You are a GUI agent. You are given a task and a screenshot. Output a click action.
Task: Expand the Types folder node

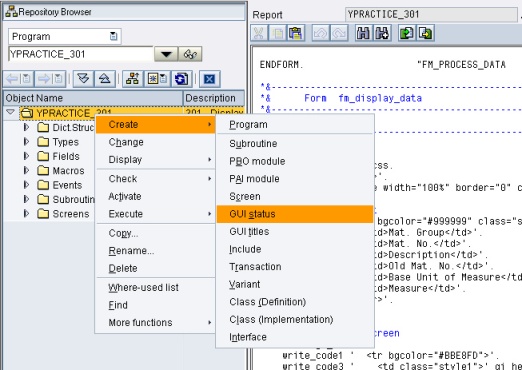pos(26,142)
